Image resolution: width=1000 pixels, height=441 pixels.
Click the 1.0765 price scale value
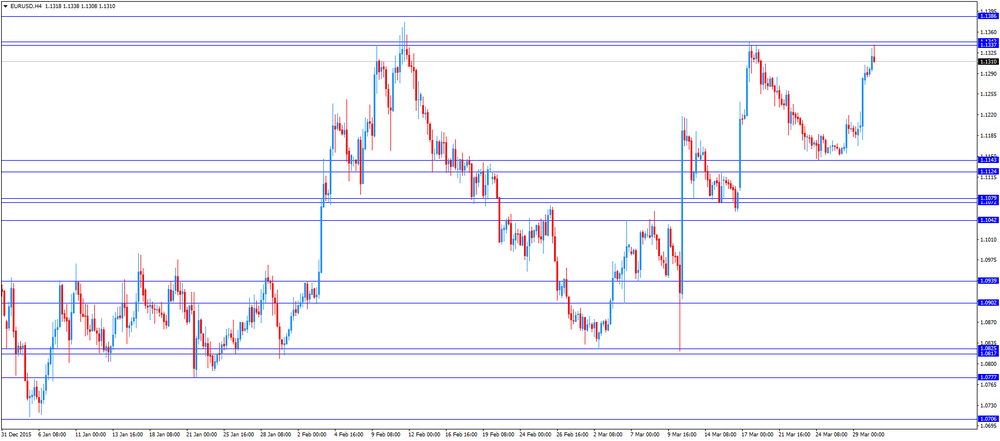pos(988,385)
